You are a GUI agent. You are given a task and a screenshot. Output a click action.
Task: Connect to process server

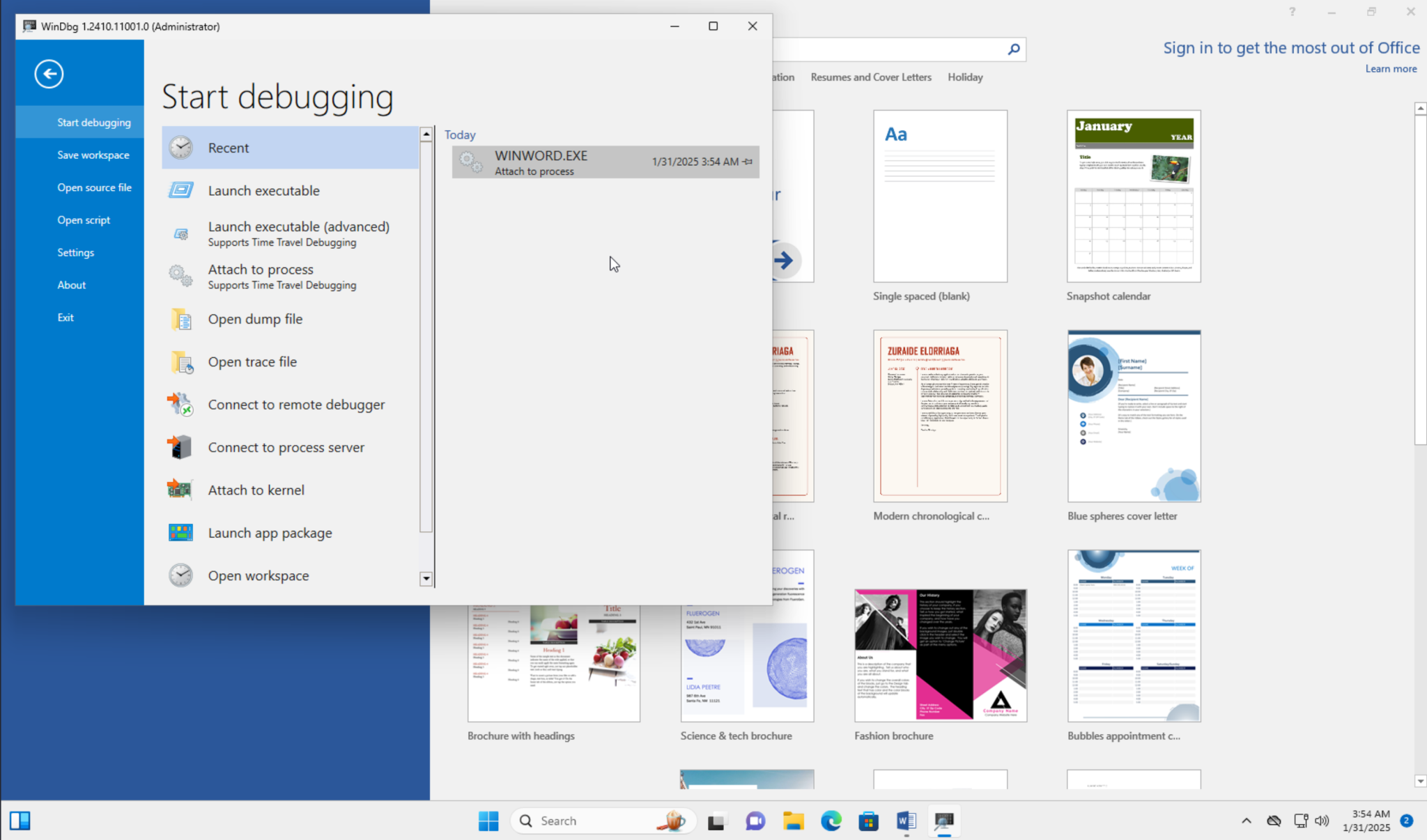[285, 447]
